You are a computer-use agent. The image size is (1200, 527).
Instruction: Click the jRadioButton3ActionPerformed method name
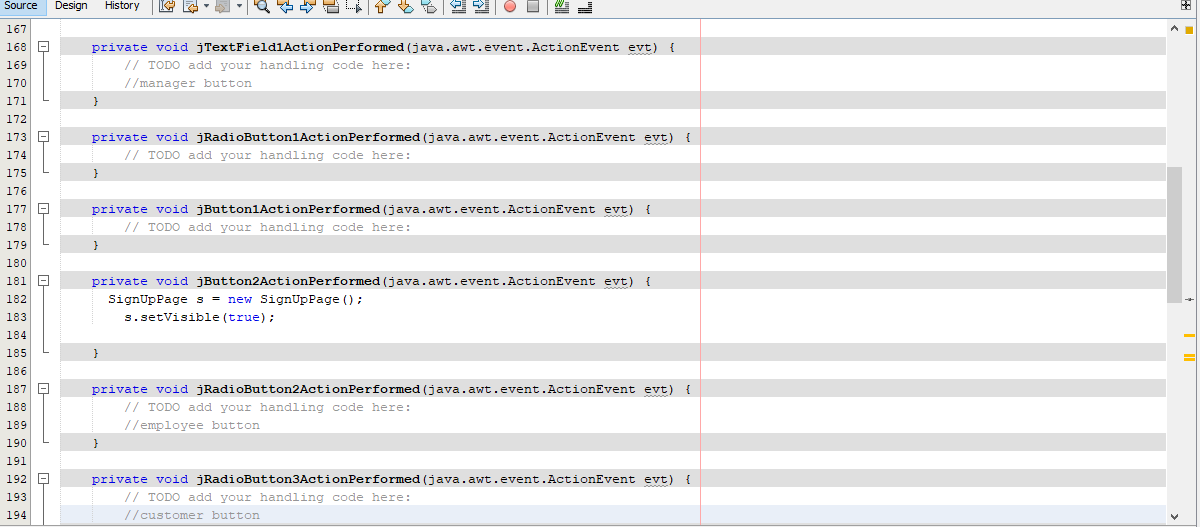309,479
